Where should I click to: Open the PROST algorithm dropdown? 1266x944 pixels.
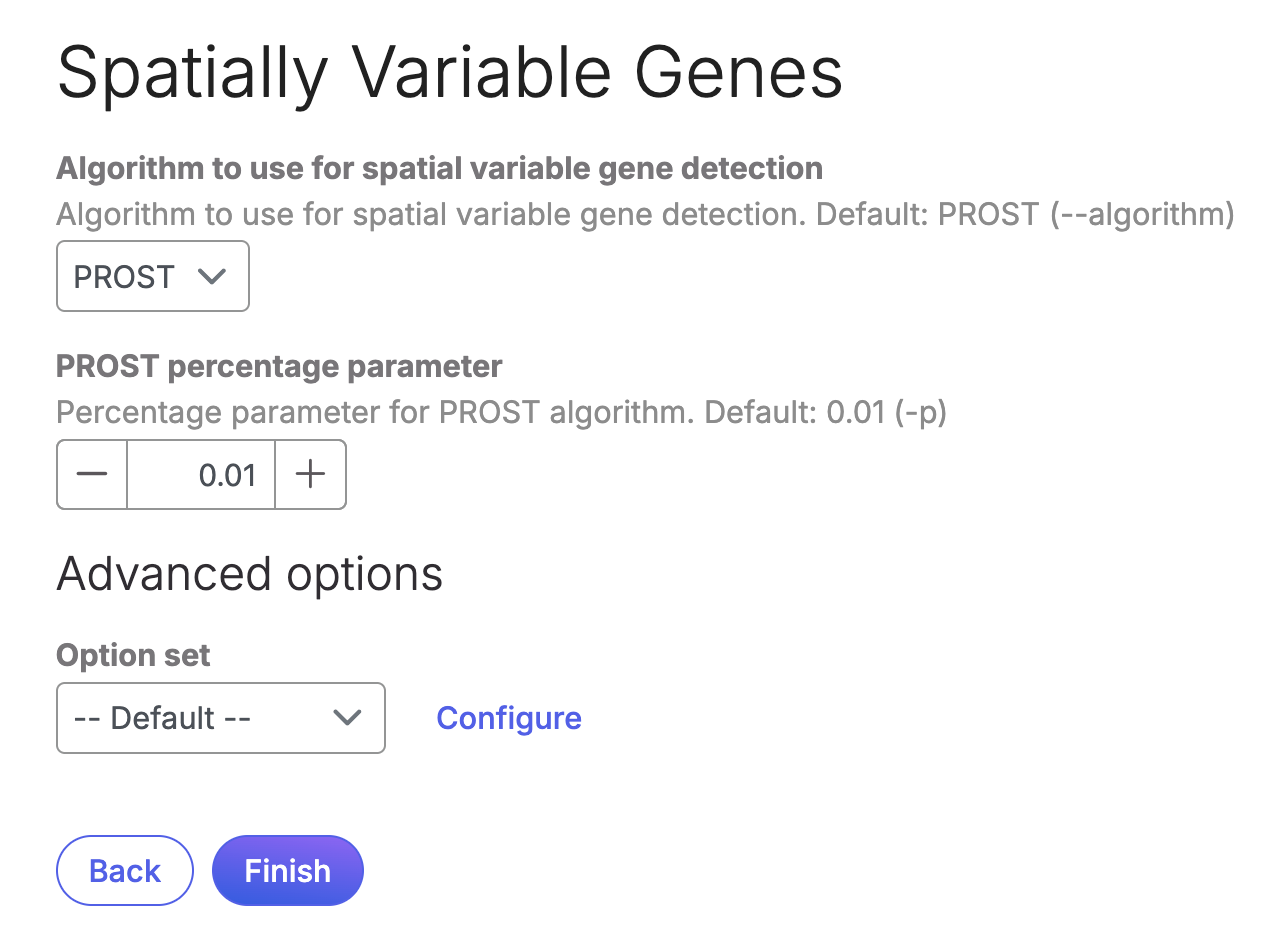point(153,277)
